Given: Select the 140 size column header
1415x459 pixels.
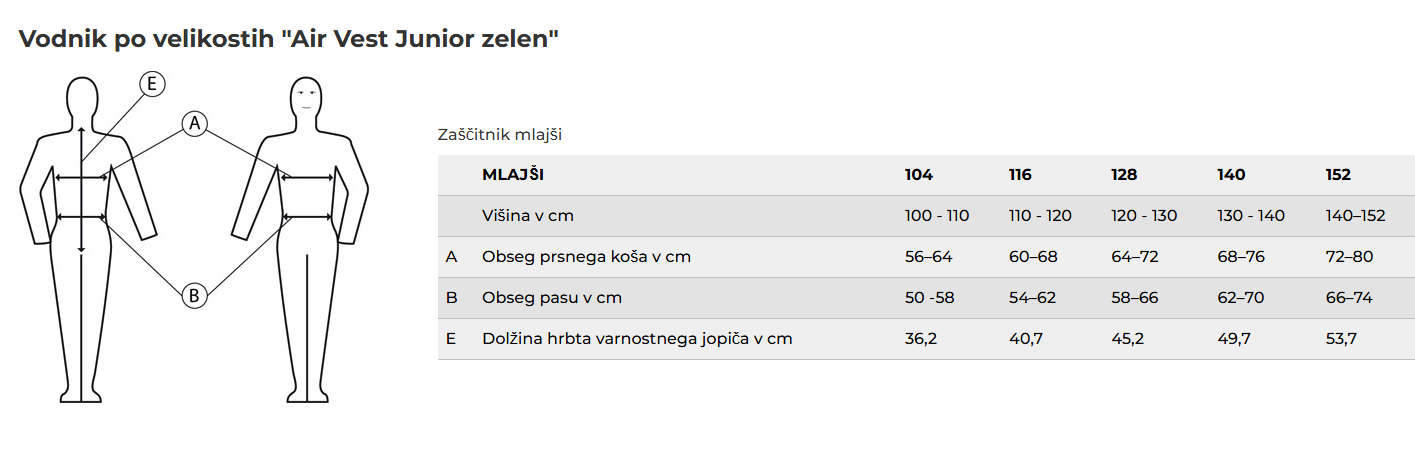Looking at the screenshot, I should pyautogui.click(x=1231, y=175).
